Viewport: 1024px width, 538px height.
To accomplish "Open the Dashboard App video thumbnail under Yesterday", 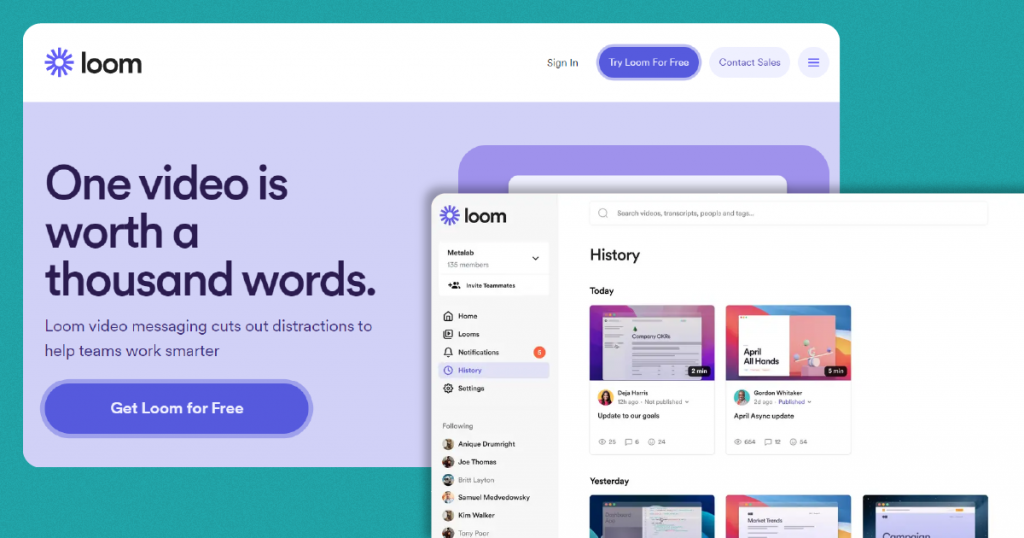I will point(652,516).
